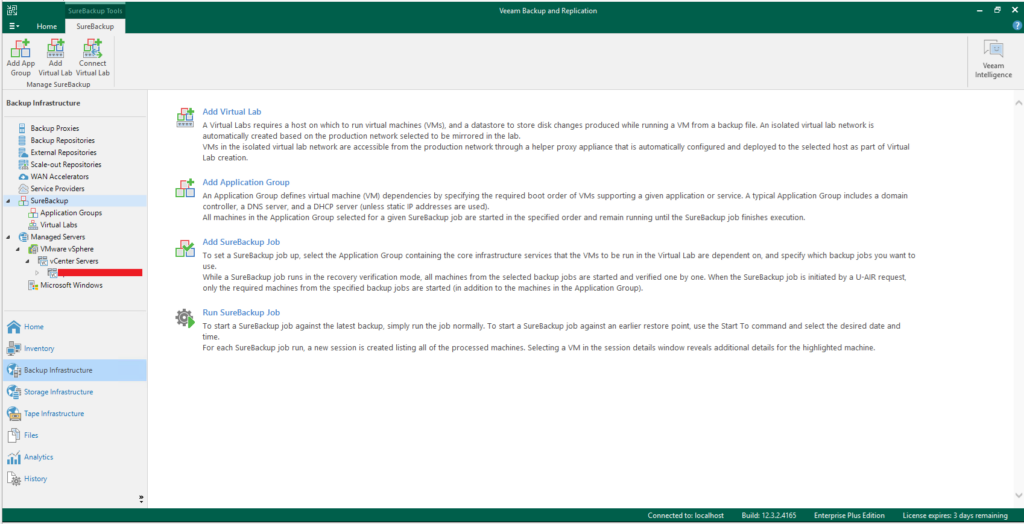Collapse the Managed Servers tree node
Screen dimensions: 1024x524
point(10,237)
